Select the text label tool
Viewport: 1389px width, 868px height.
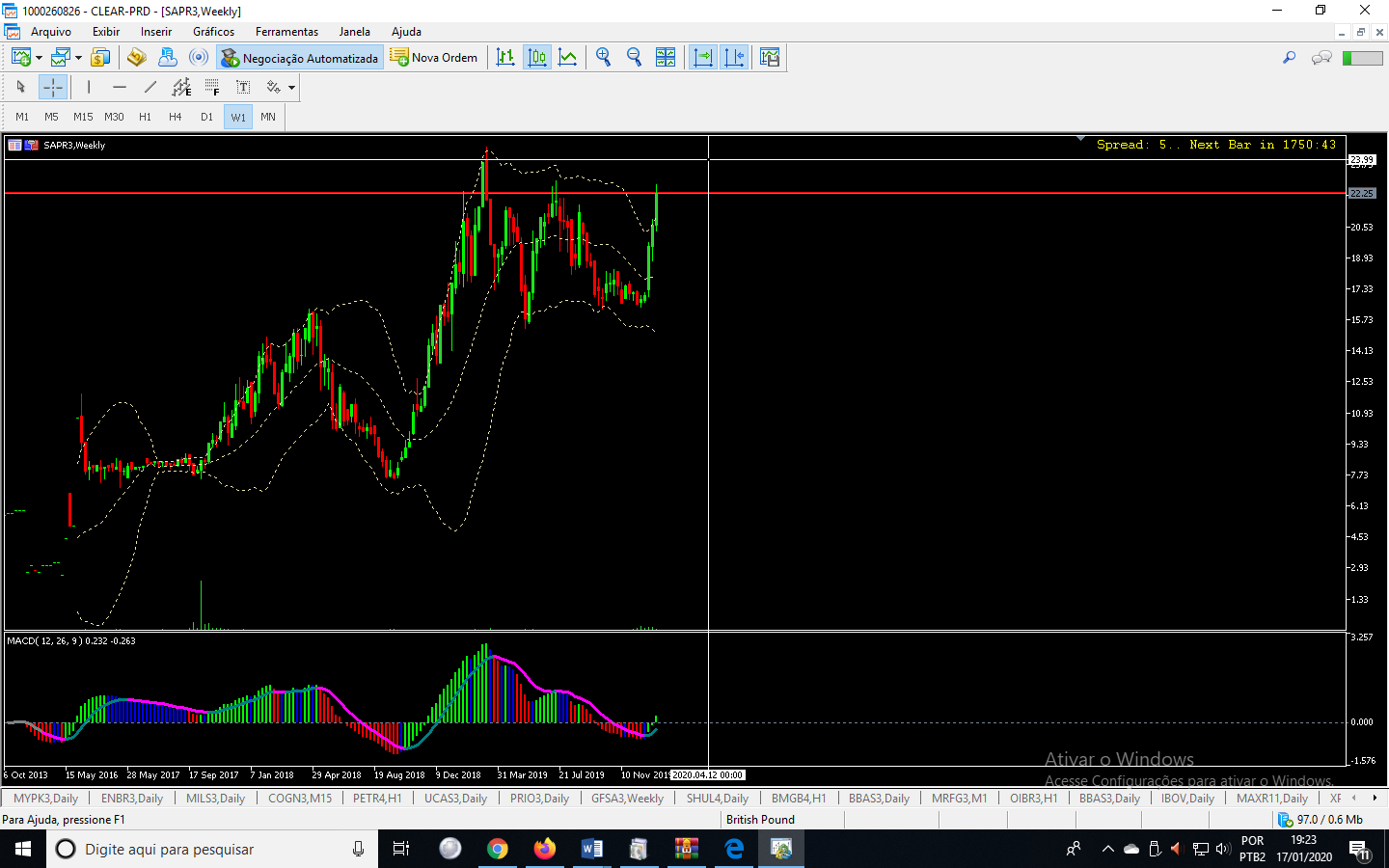click(x=243, y=87)
